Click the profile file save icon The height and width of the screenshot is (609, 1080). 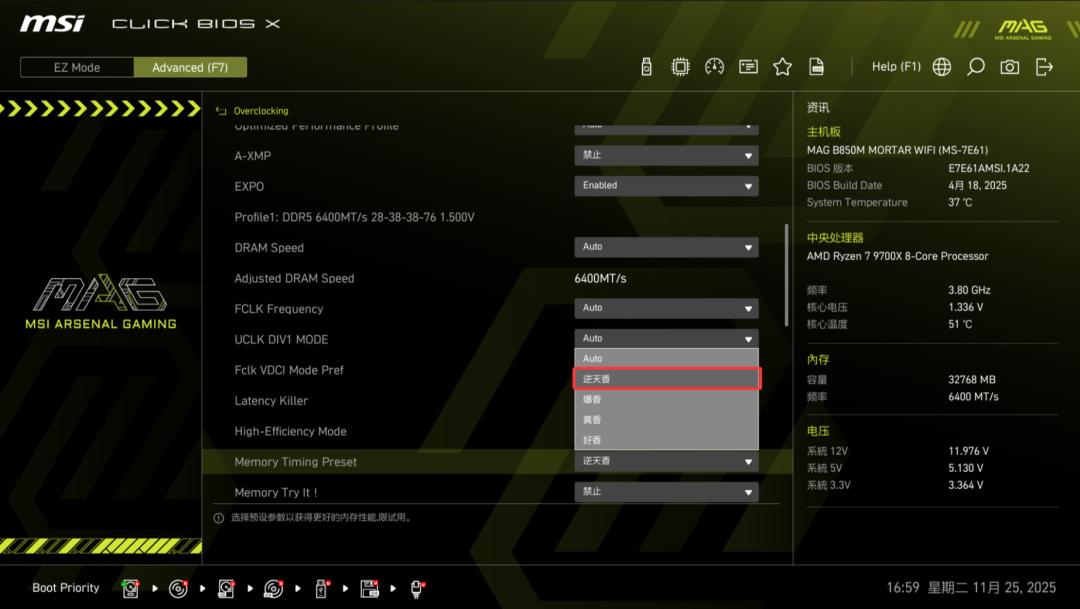816,67
